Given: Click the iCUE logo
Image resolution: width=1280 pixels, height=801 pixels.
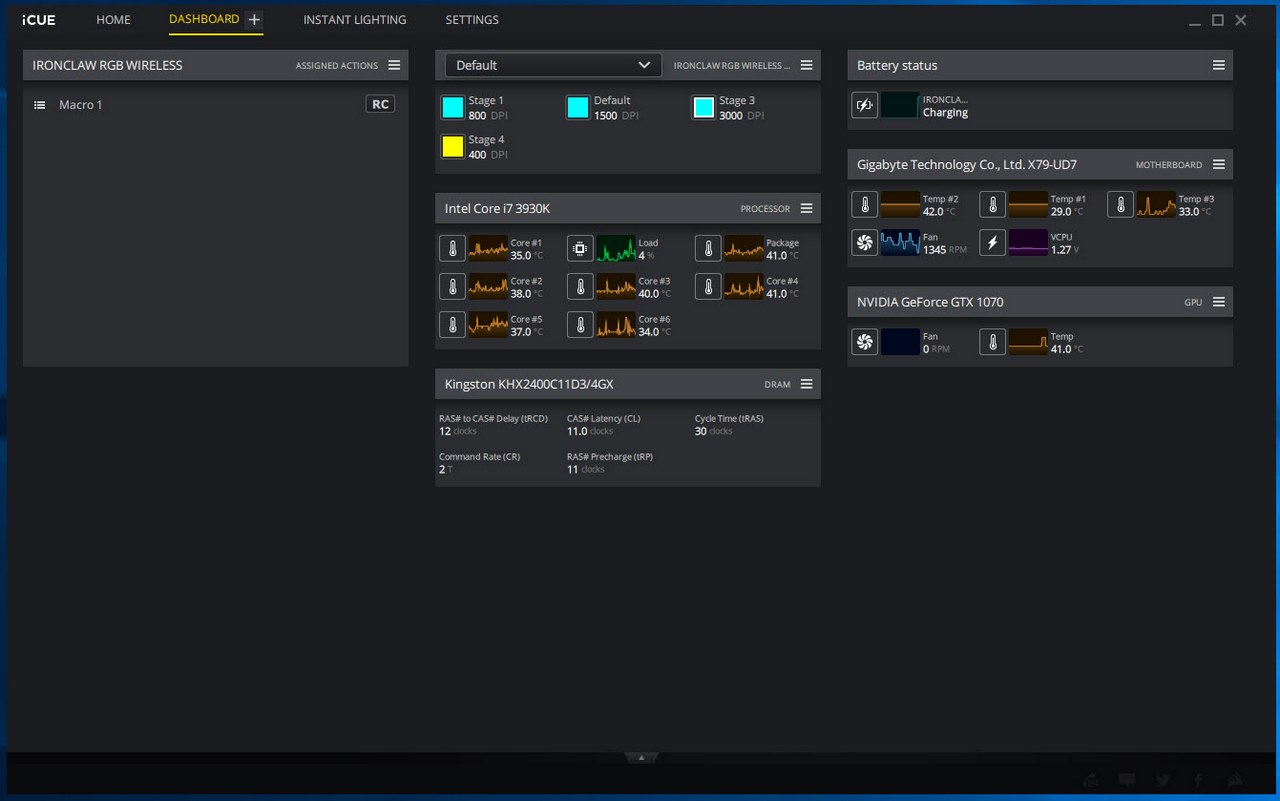Looking at the screenshot, I should (39, 20).
